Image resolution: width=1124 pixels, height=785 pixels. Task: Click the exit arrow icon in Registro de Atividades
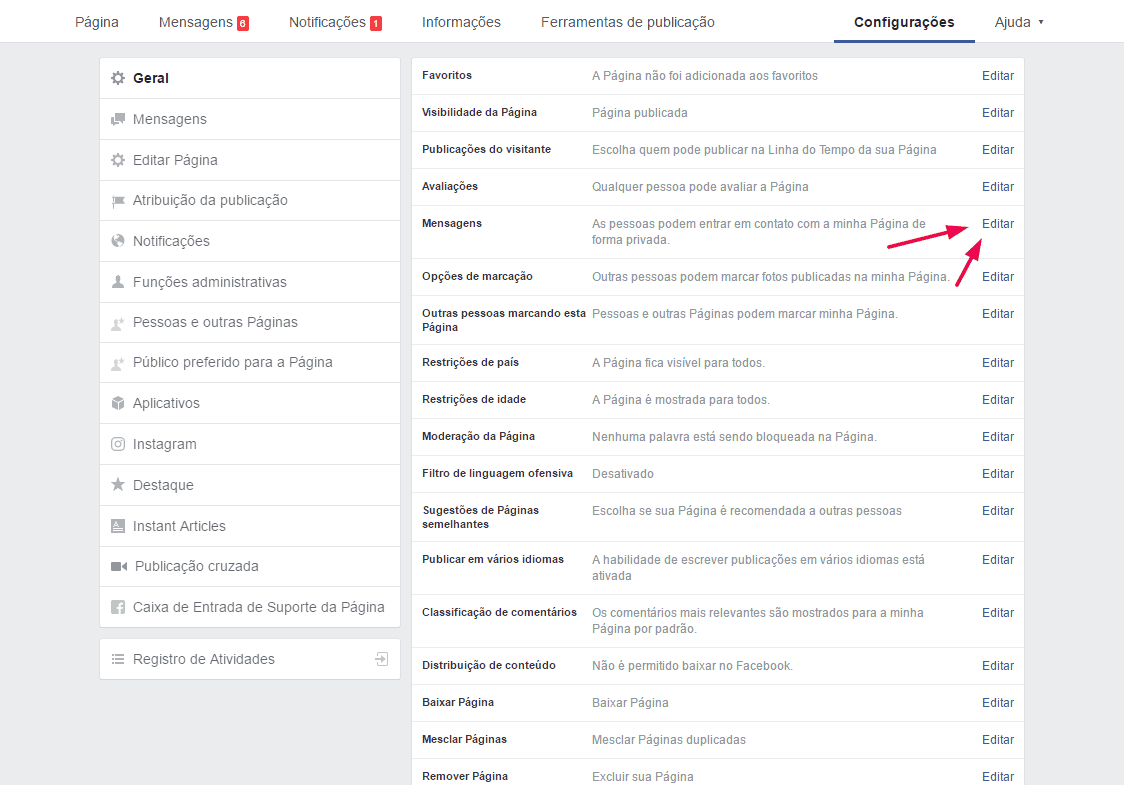[x=382, y=659]
